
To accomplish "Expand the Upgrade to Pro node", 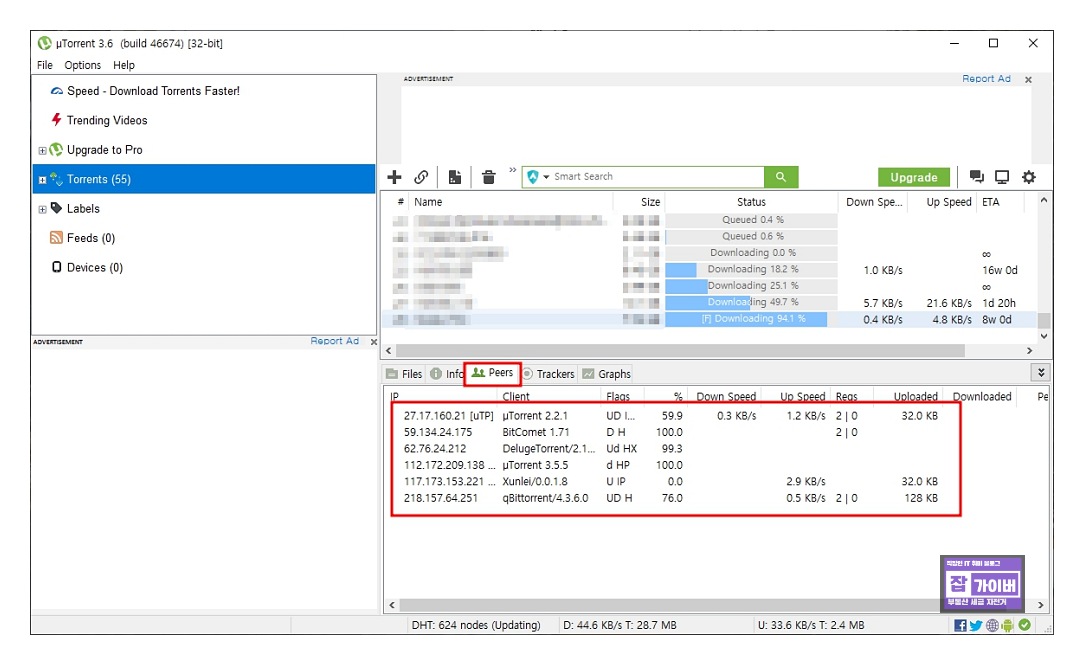I will pyautogui.click(x=42, y=151).
